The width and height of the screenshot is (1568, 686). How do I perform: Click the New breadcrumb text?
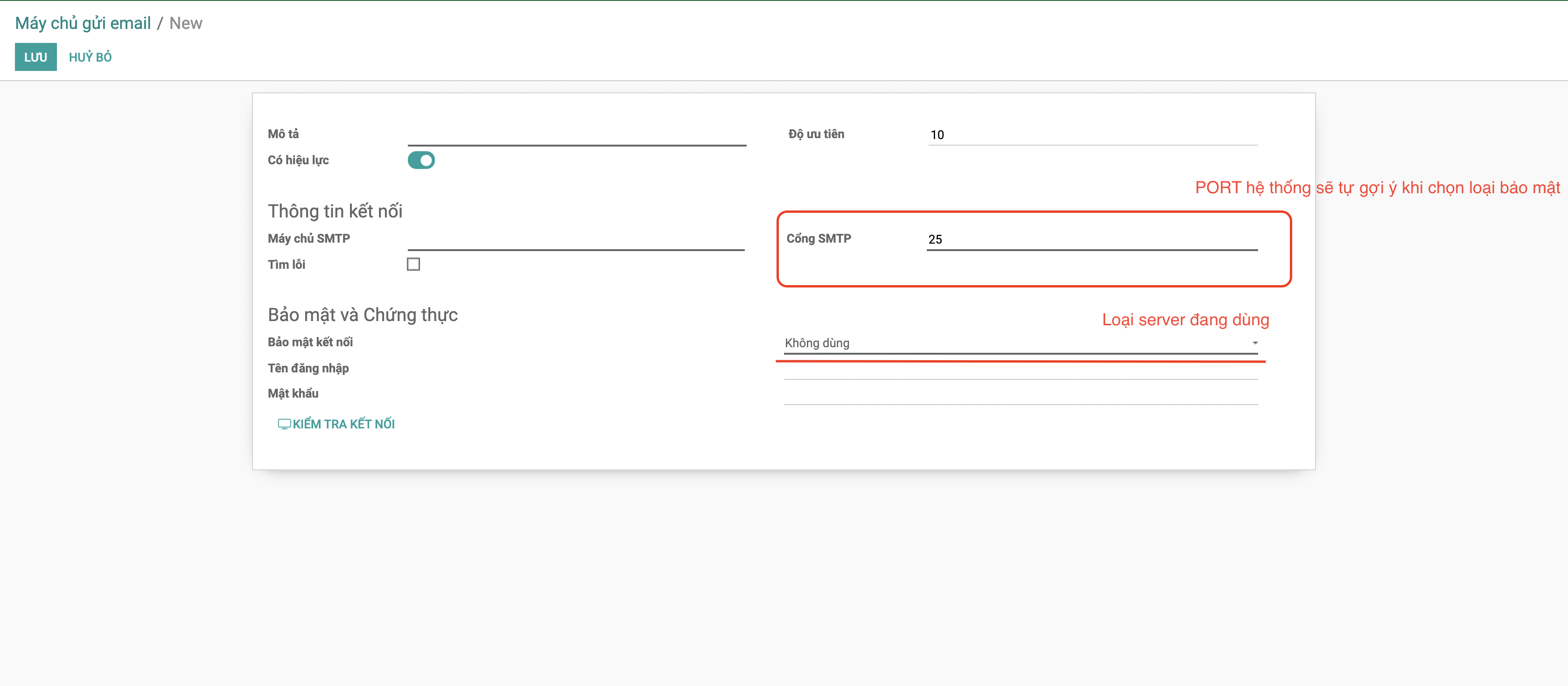point(186,23)
